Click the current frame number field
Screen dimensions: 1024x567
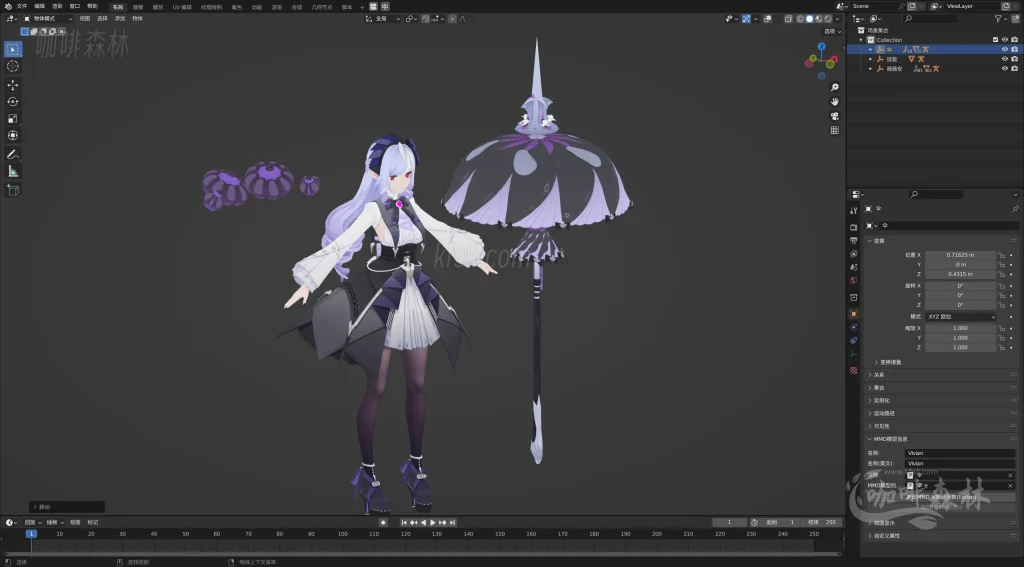pyautogui.click(x=729, y=523)
